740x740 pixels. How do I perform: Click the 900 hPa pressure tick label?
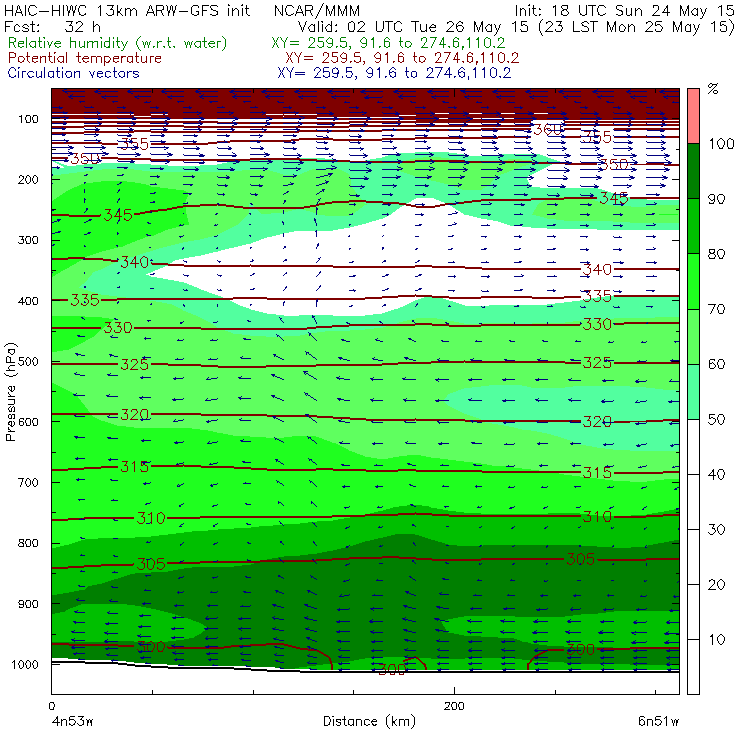pyautogui.click(x=28, y=604)
